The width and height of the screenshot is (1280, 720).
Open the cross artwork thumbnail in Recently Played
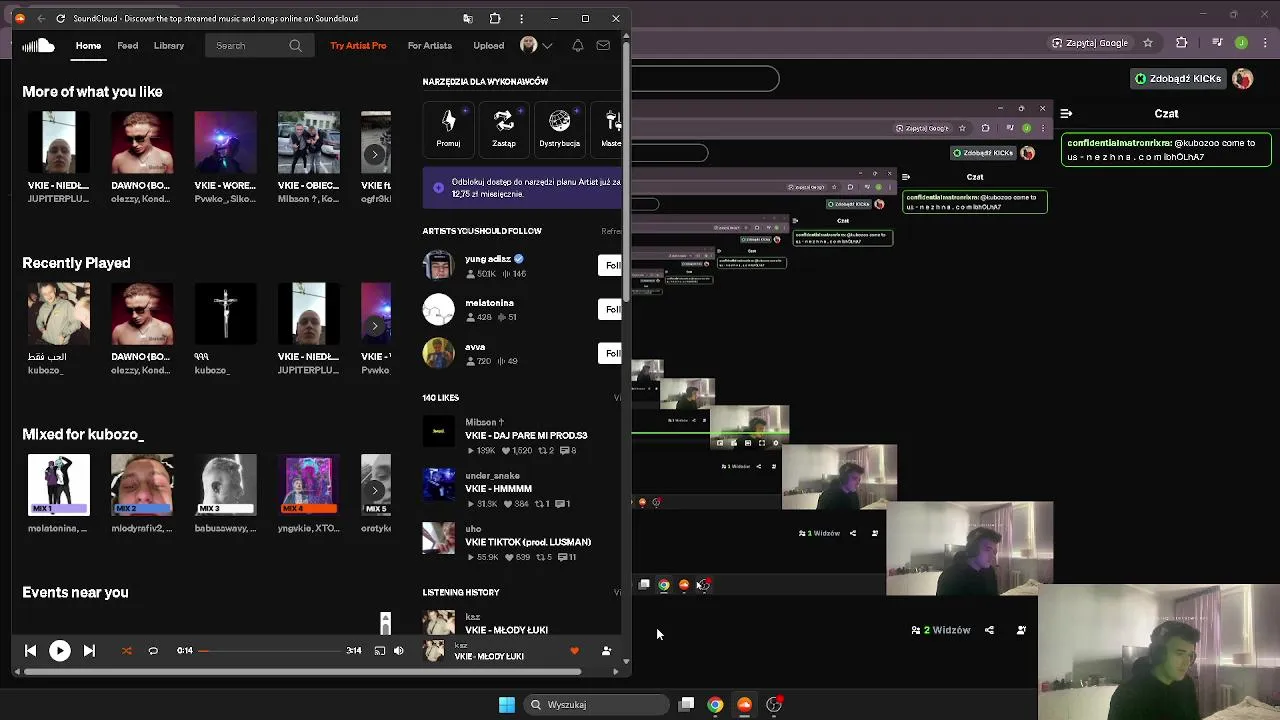225,314
